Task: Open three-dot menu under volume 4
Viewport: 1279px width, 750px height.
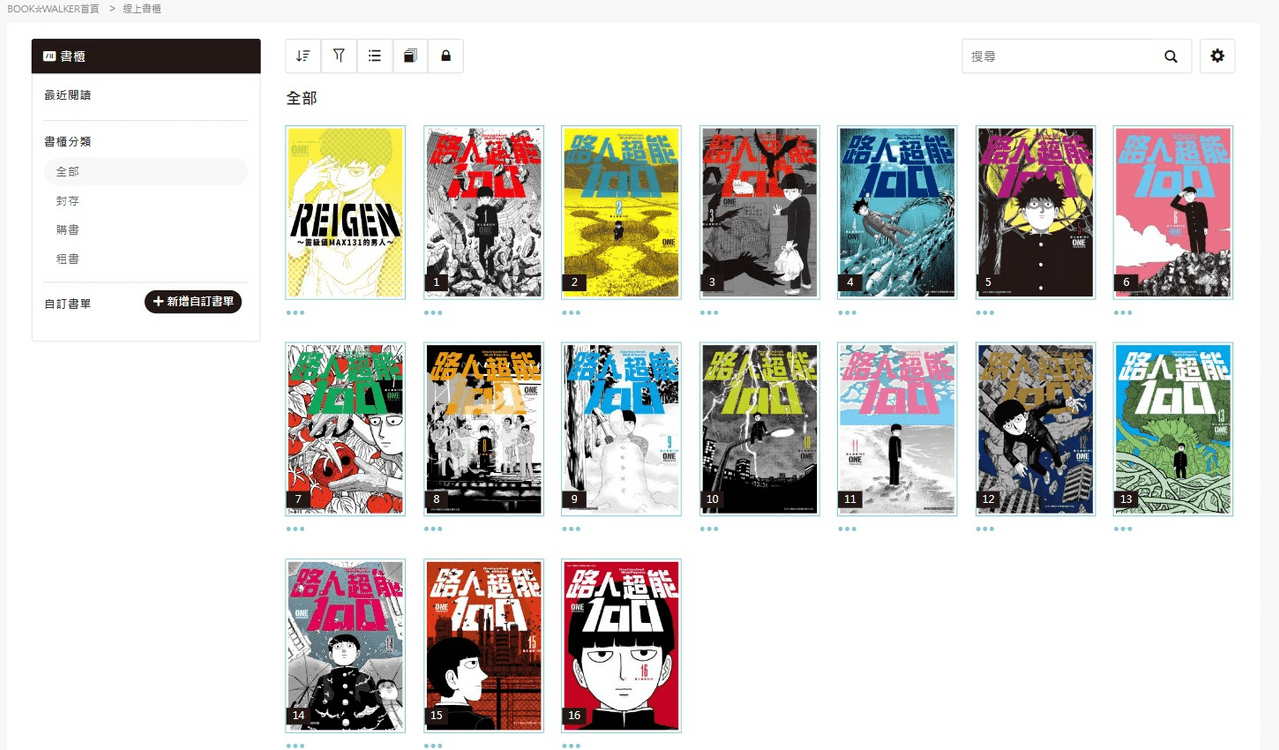Action: pyautogui.click(x=847, y=313)
